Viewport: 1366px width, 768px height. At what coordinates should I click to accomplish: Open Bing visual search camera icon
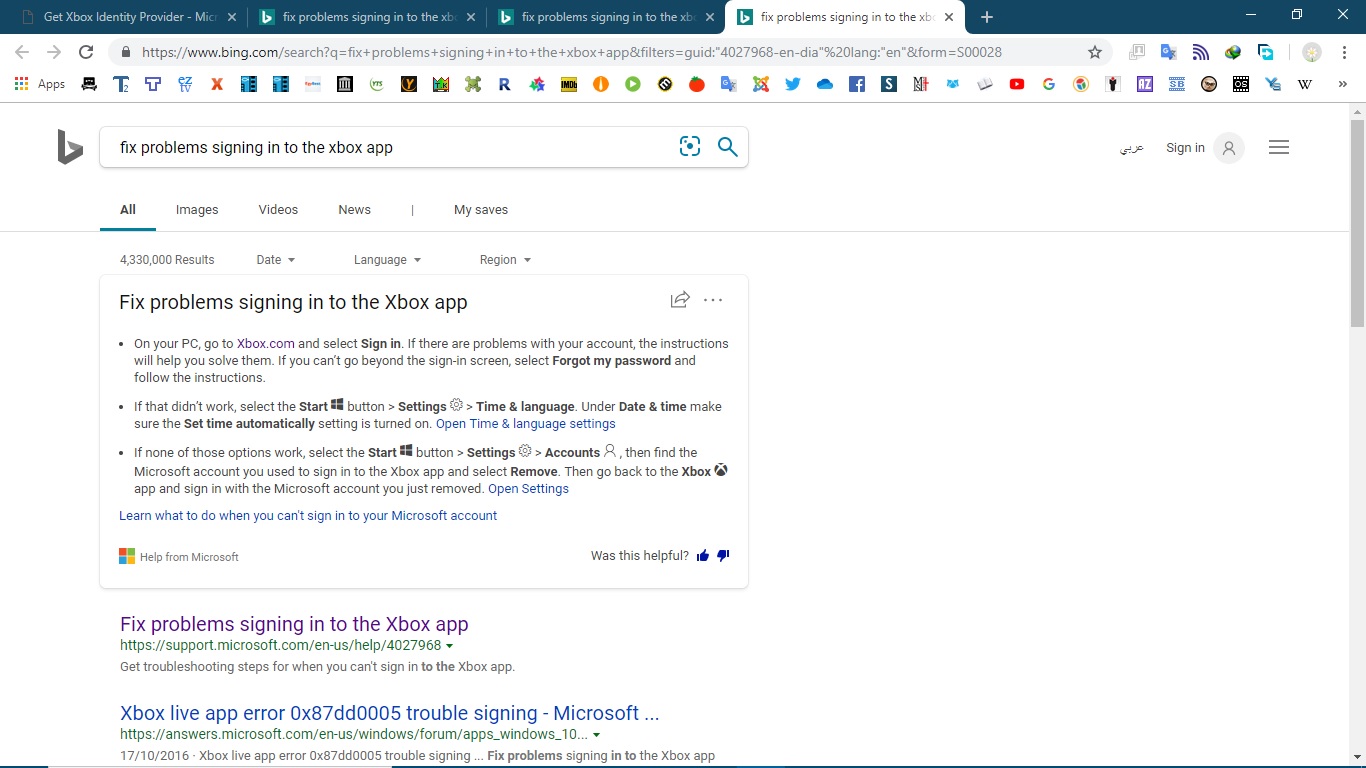[690, 147]
